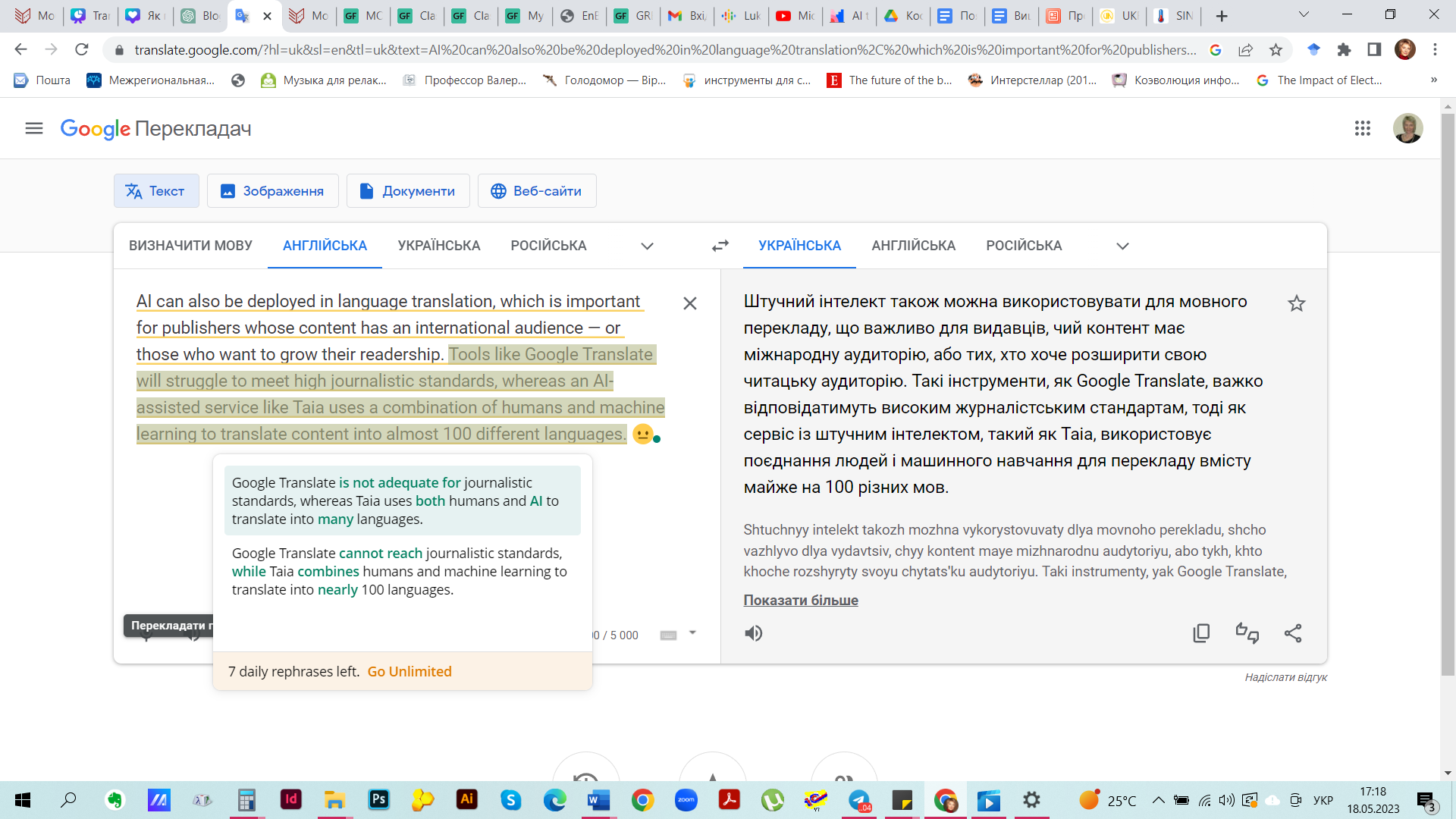Open the volume control in system tray

tap(1226, 800)
